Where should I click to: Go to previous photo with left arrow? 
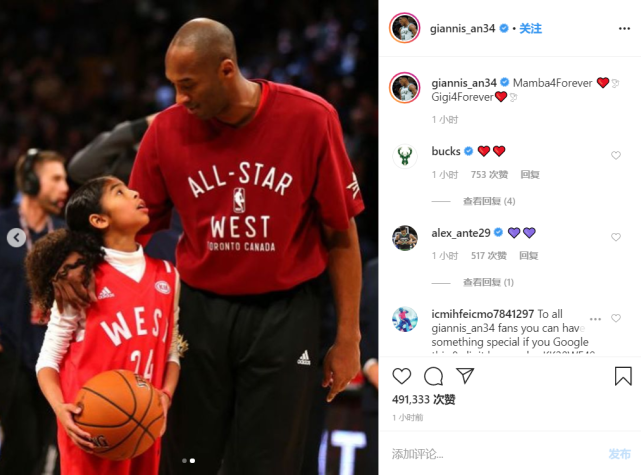[16, 238]
